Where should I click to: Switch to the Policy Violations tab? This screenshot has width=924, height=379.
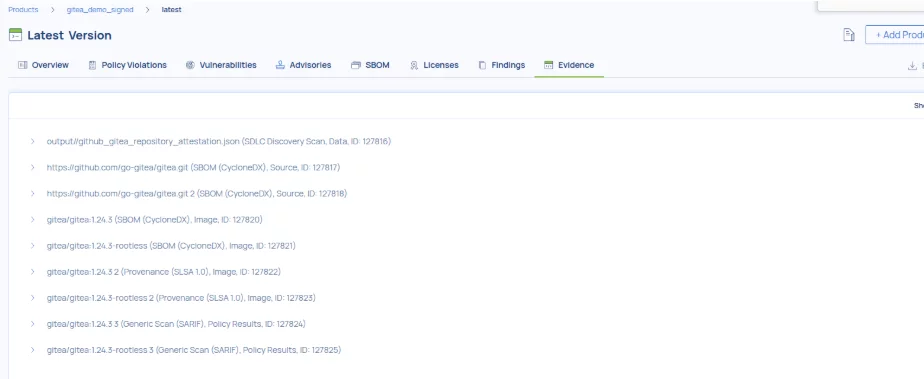127,65
